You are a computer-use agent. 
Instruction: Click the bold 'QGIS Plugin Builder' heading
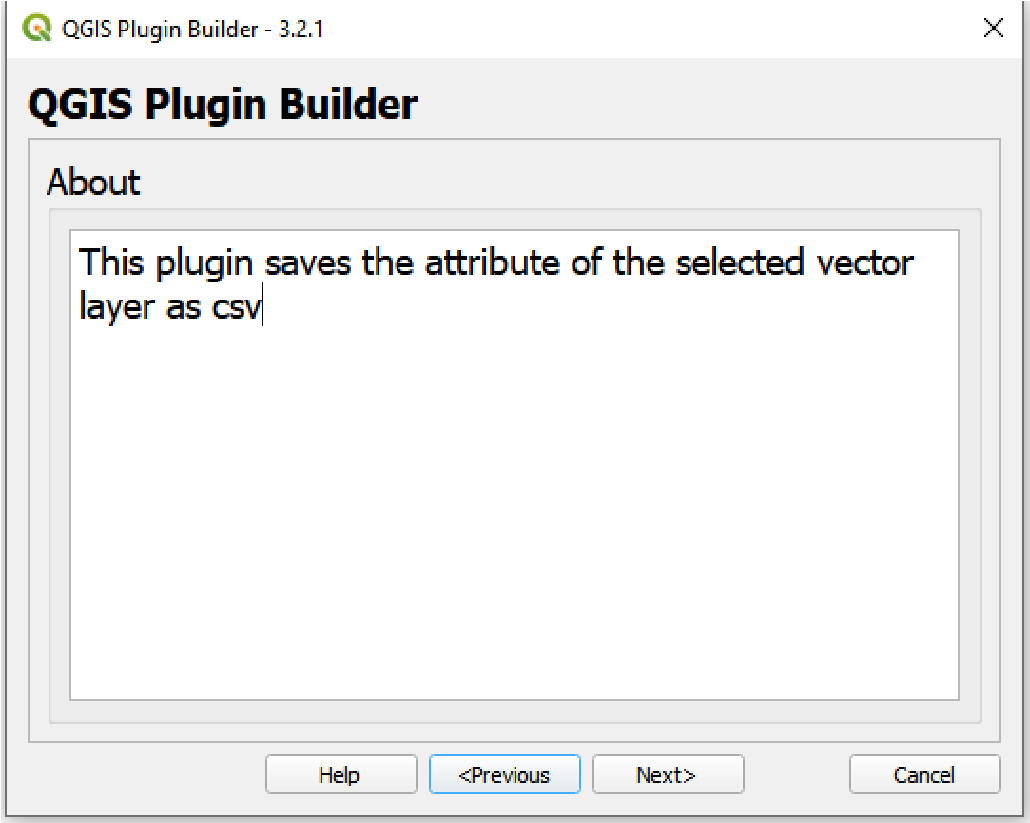(223, 104)
